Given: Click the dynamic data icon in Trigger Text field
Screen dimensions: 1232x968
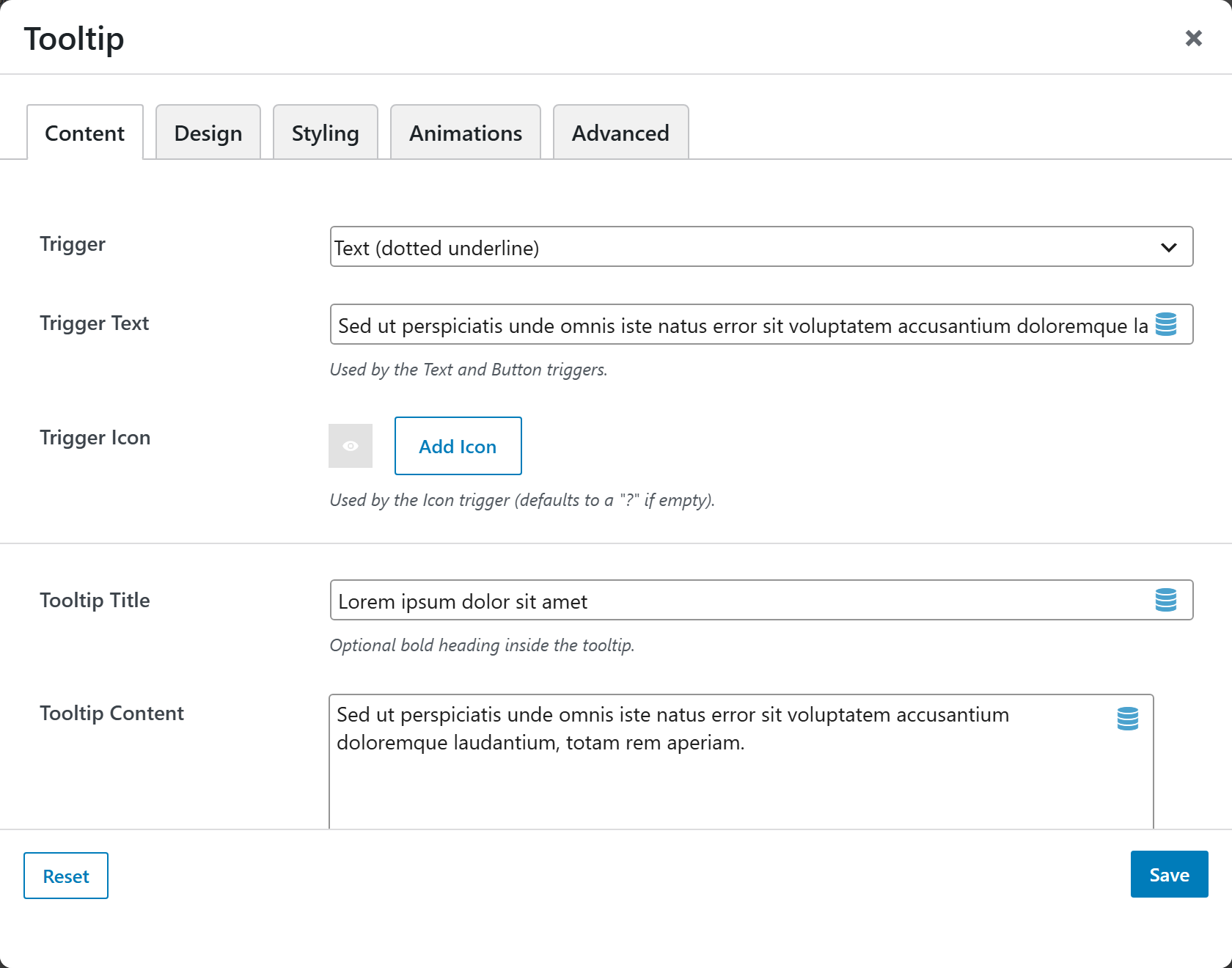Looking at the screenshot, I should [x=1166, y=324].
